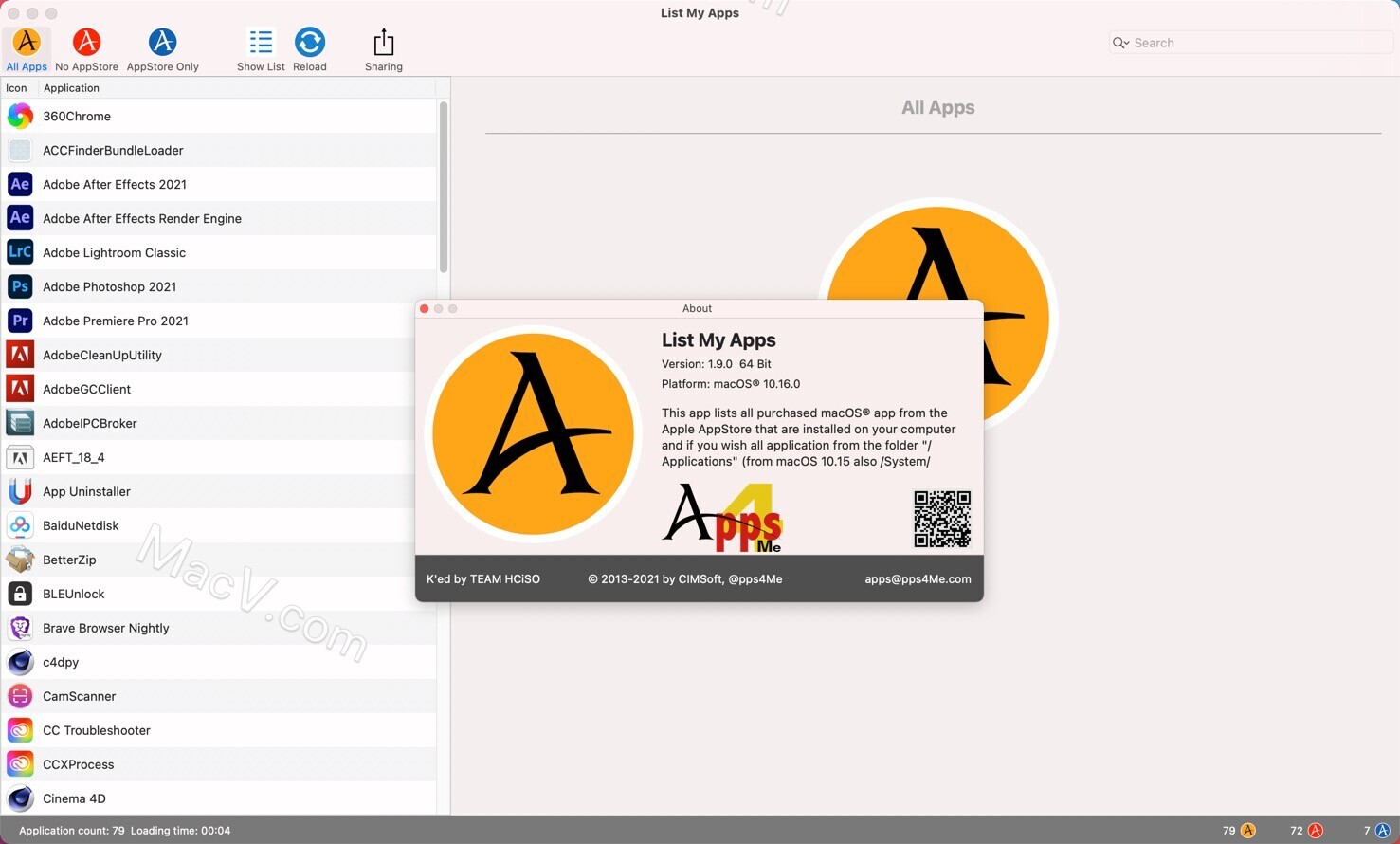
Task: Click the AdobeIPCBroker icon
Action: (20, 423)
